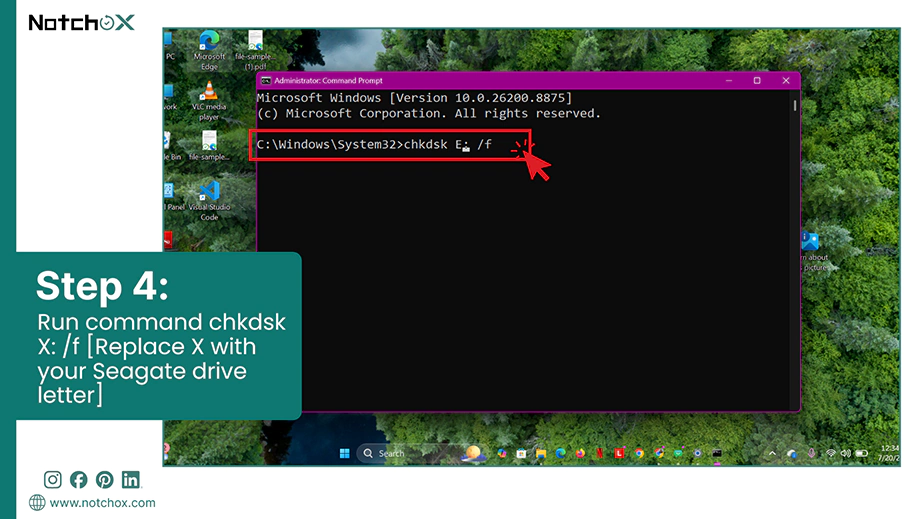Click the Learn about this picture icon
The height and width of the screenshot is (519, 922).
tap(812, 251)
